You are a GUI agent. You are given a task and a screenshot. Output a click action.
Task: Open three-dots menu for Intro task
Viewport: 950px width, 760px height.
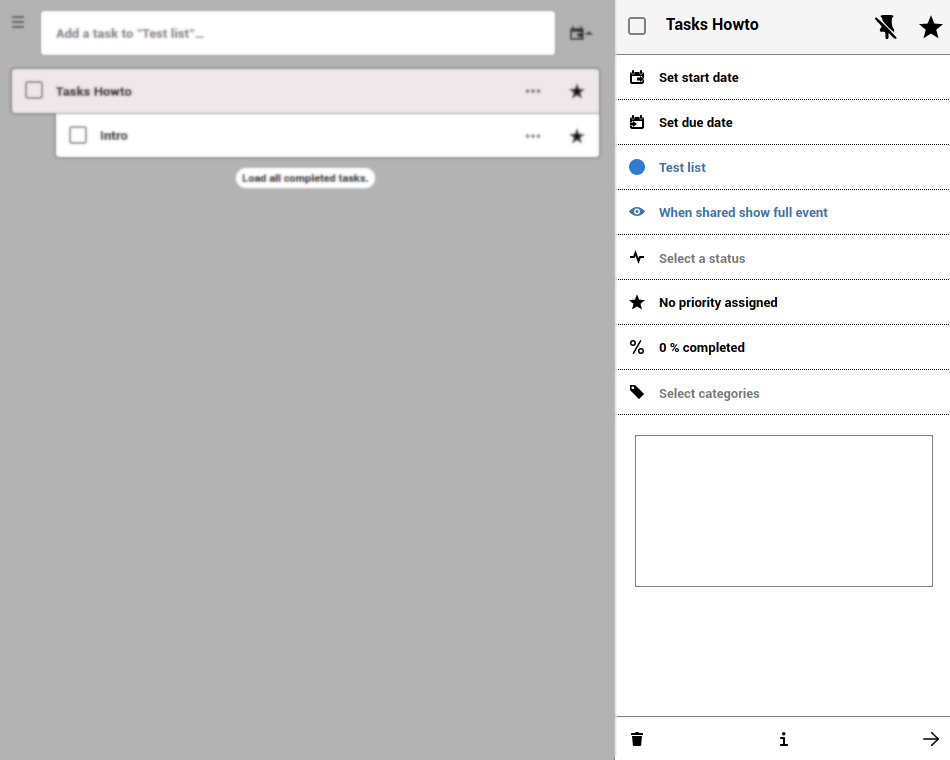point(533,136)
